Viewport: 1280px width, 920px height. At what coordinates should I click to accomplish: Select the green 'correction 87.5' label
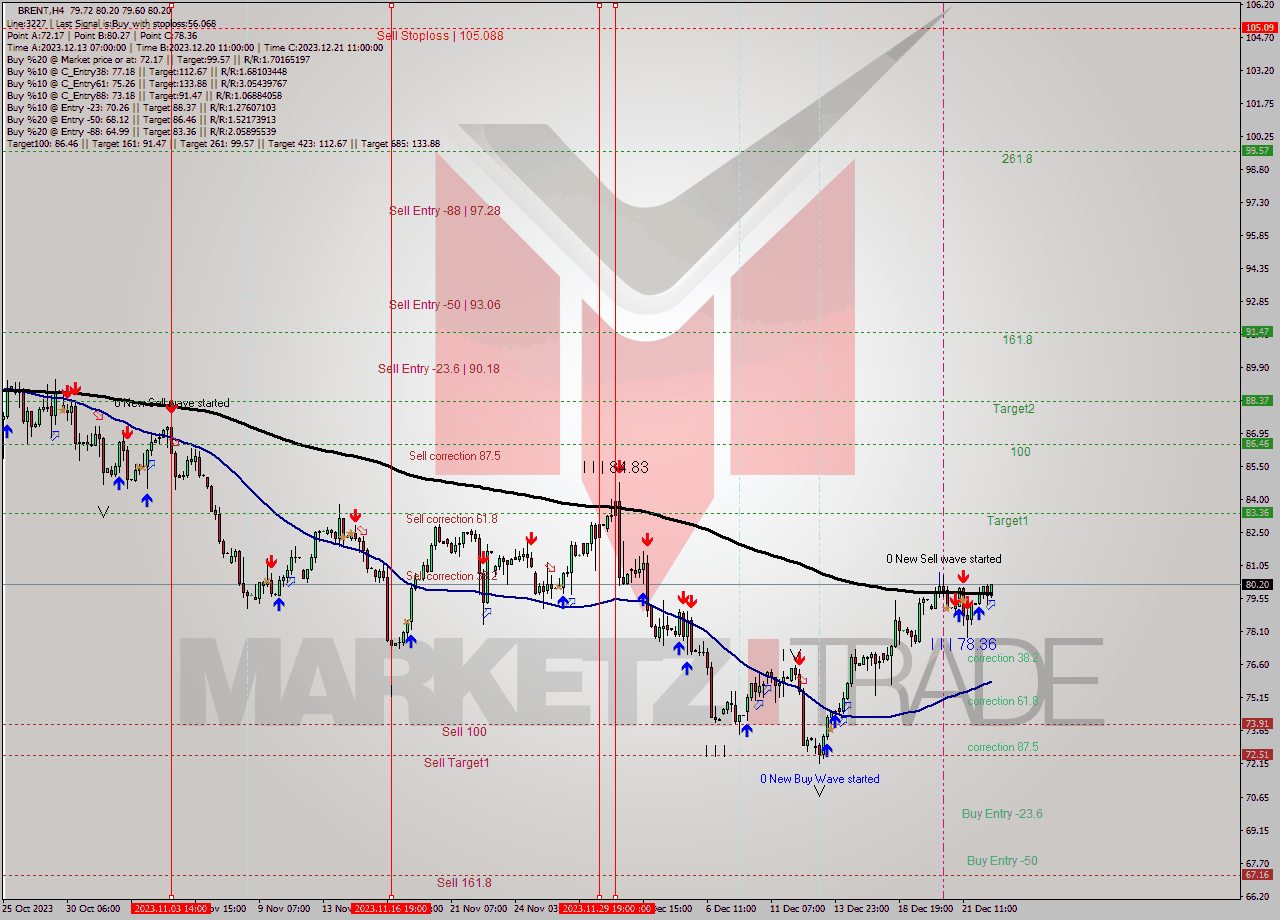pyautogui.click(x=1003, y=746)
